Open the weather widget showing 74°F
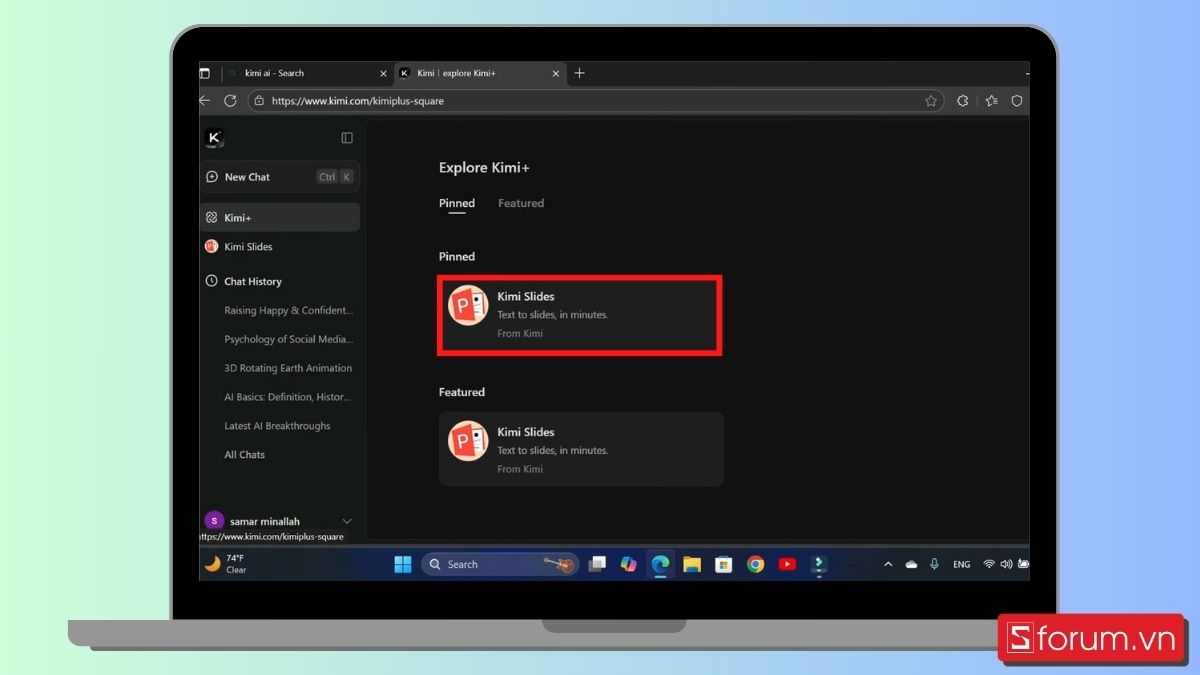 [226, 564]
